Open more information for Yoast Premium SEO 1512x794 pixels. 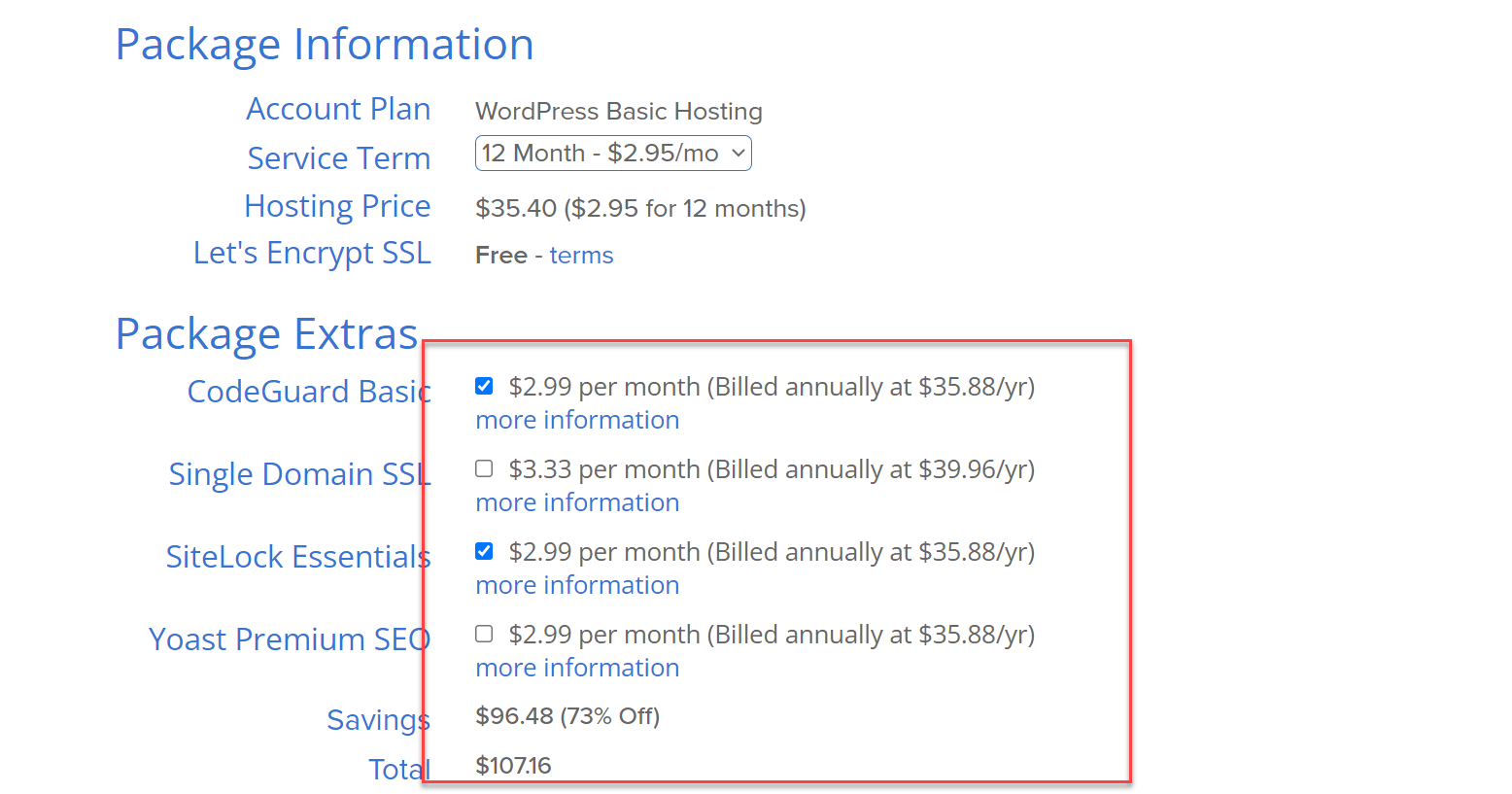tap(577, 668)
